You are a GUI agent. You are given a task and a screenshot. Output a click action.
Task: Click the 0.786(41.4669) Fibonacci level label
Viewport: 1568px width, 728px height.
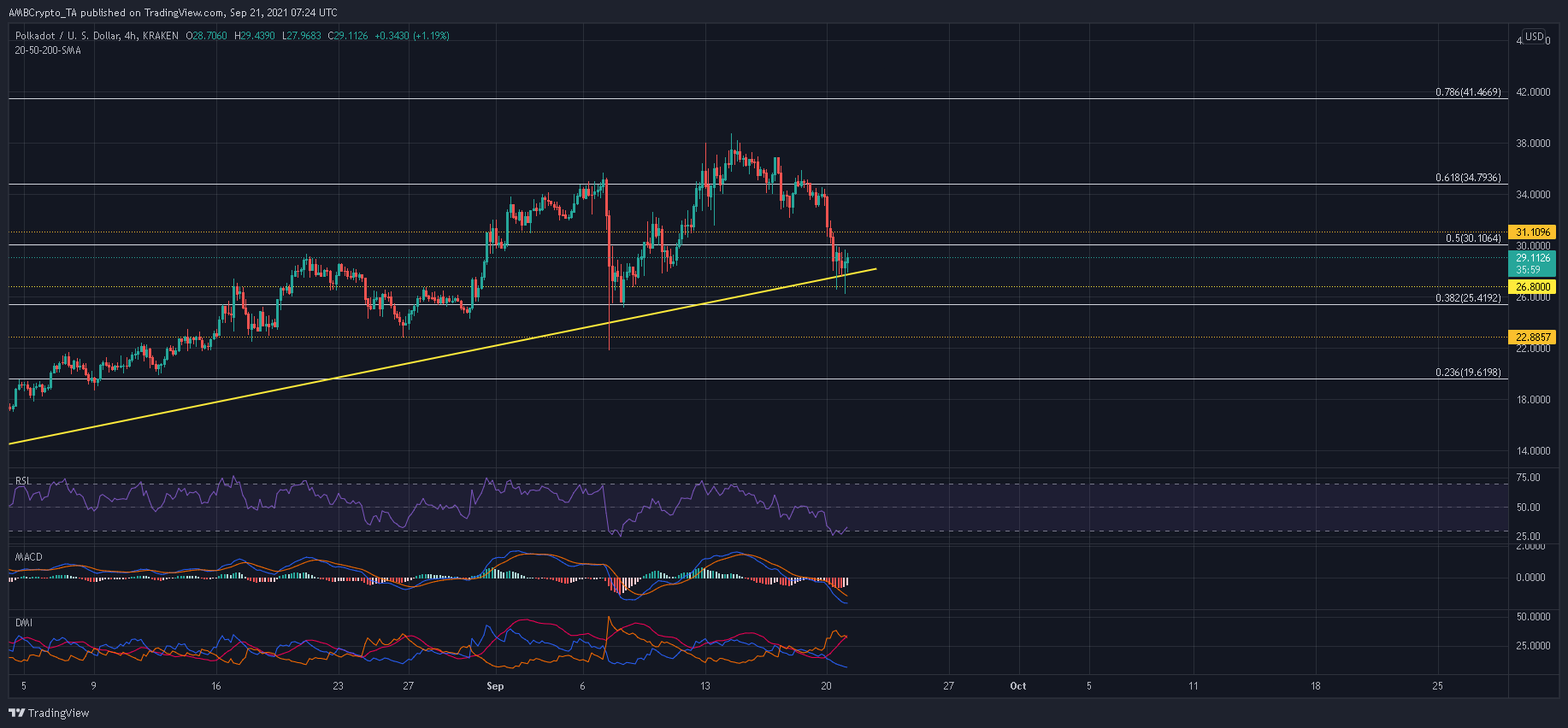click(x=1468, y=92)
